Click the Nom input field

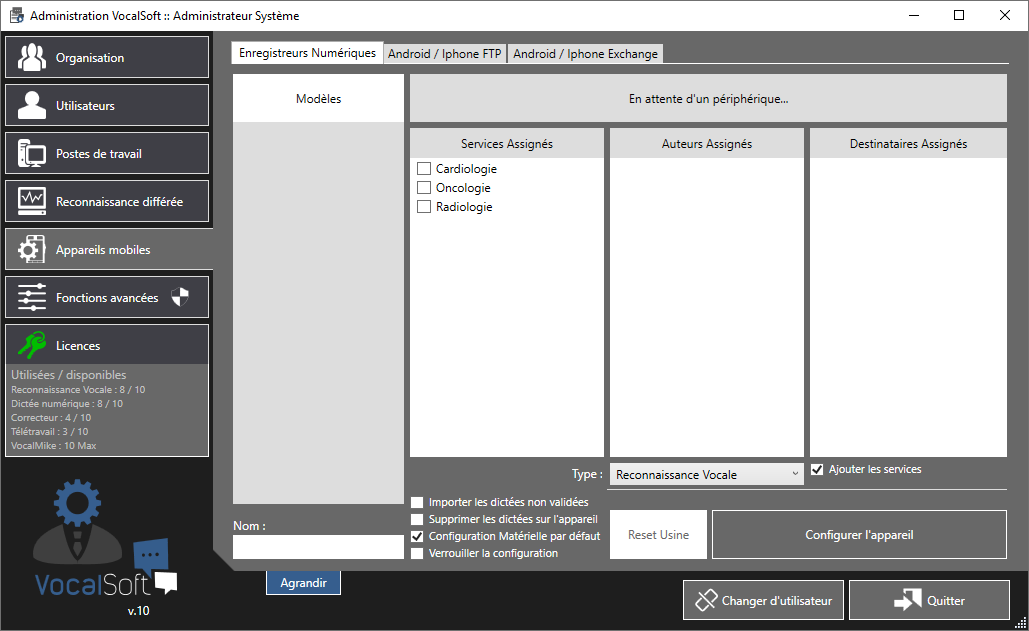tap(318, 547)
